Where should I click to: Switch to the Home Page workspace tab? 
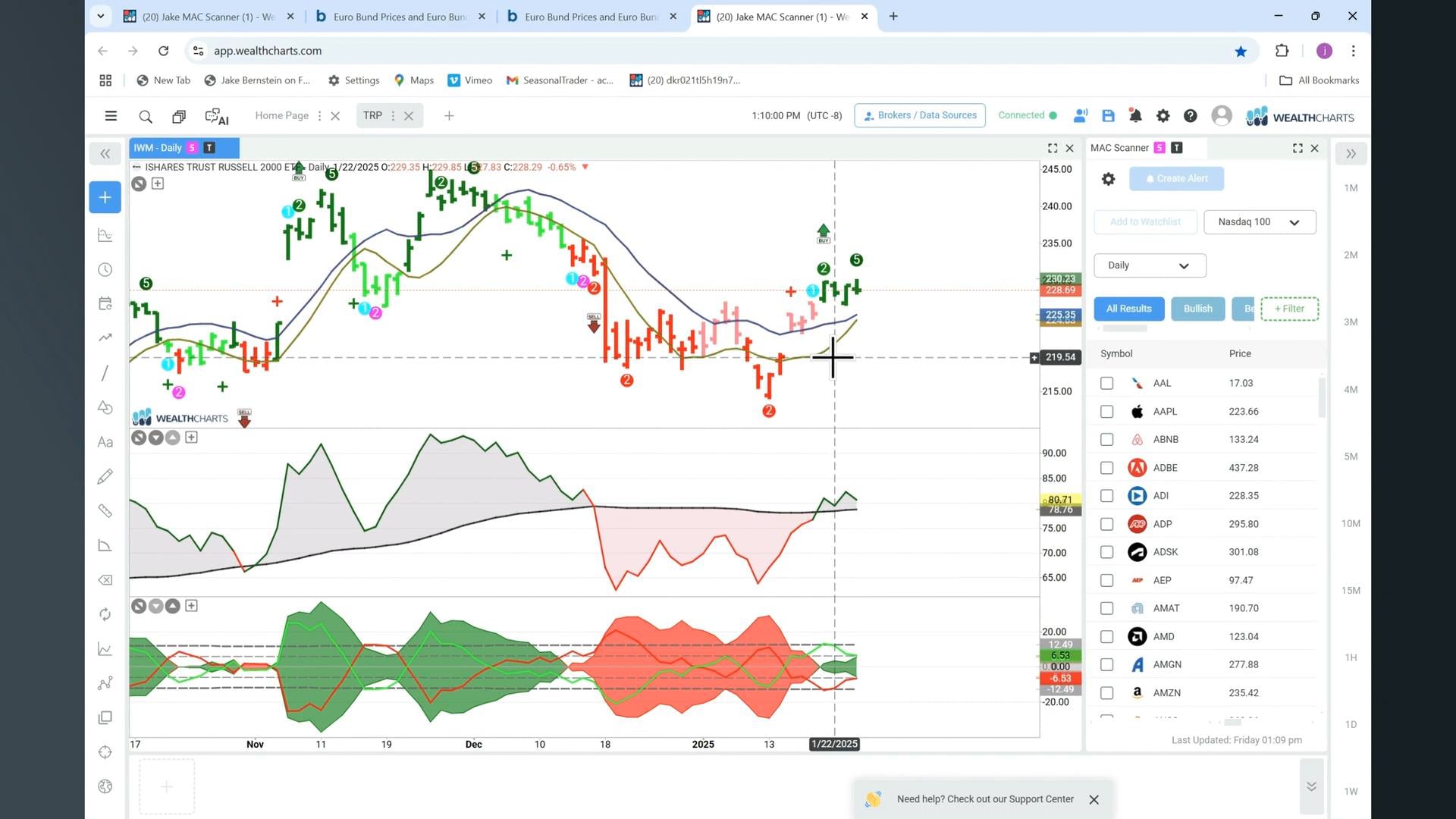(281, 115)
